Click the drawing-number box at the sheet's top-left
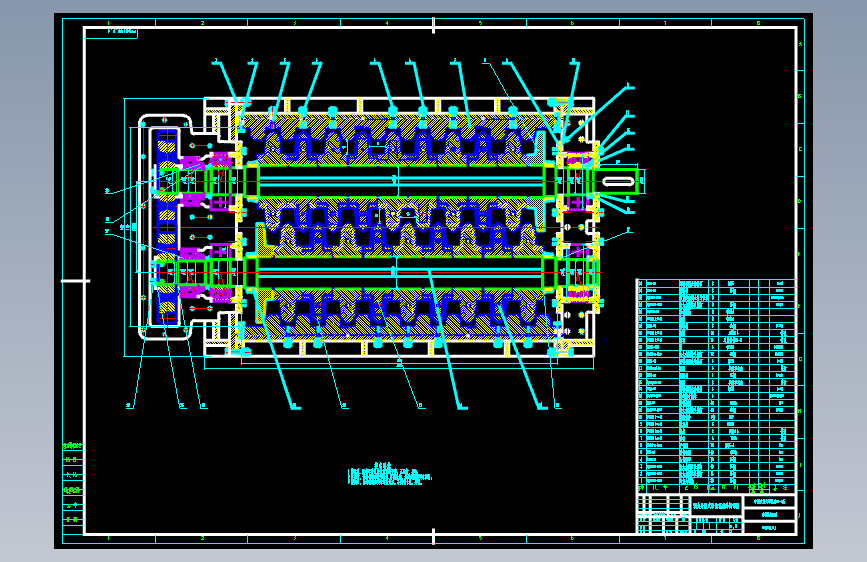867x562 pixels. tap(111, 33)
